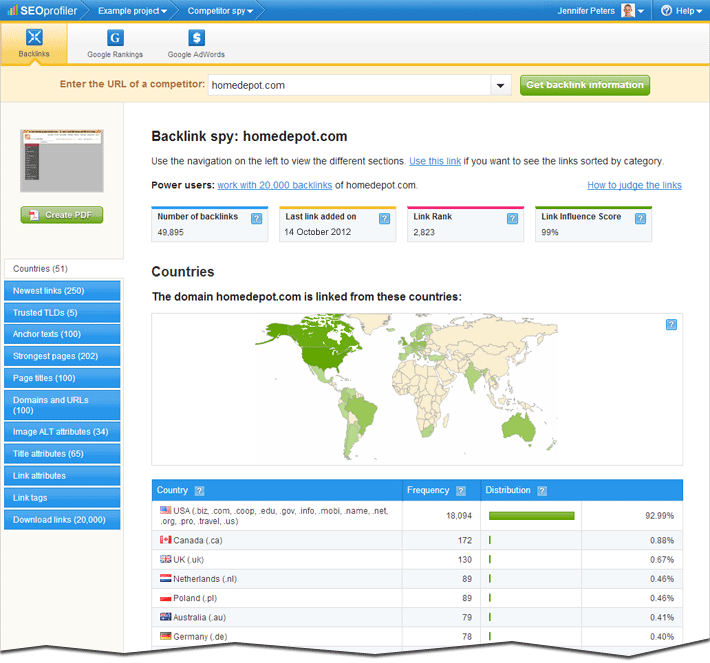The height and width of the screenshot is (663, 710).
Task: Open Title attributes (65) section
Action: point(62,454)
